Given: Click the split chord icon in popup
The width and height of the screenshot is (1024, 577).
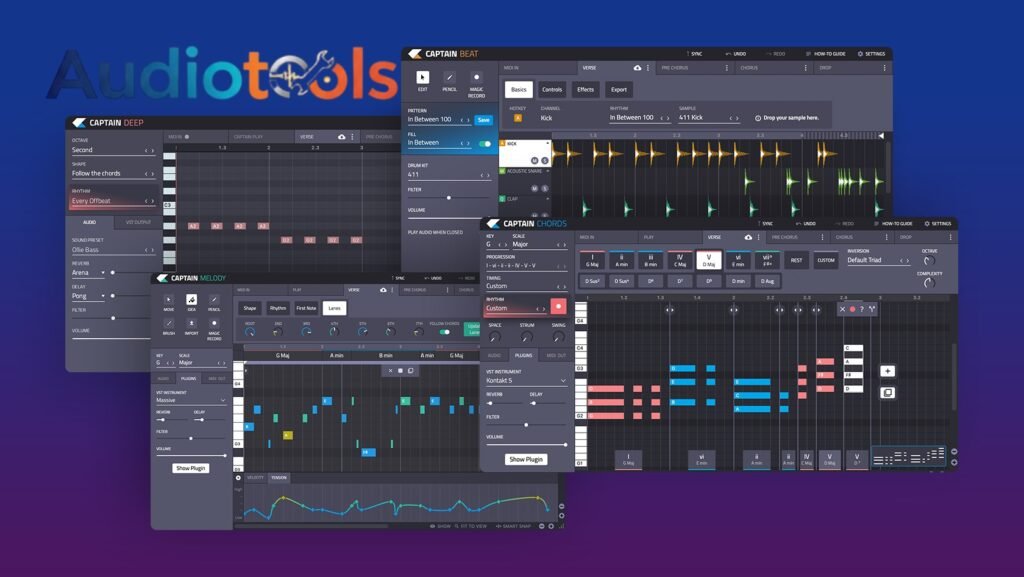Looking at the screenshot, I should [872, 309].
